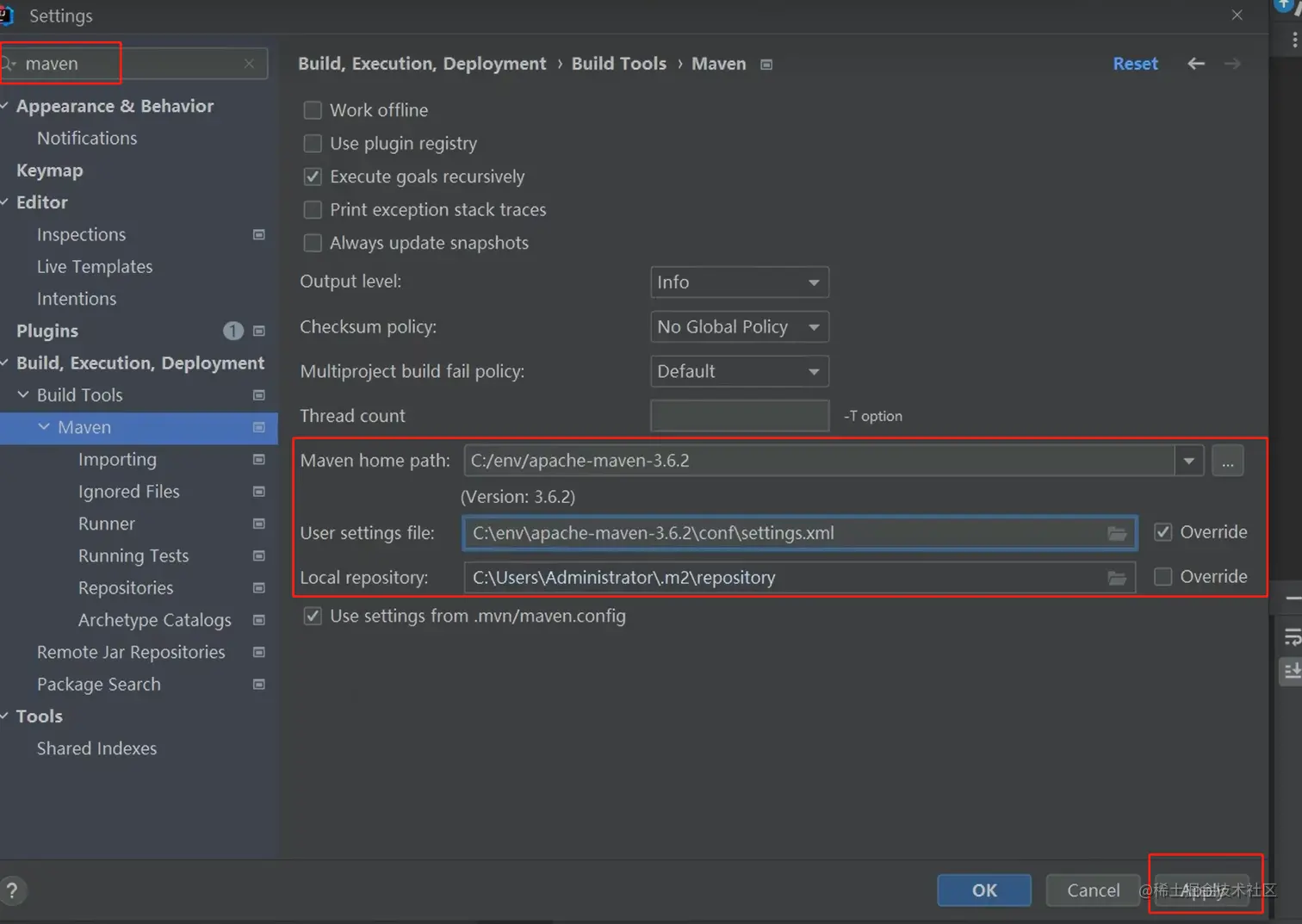The image size is (1302, 924).
Task: Click project-level icon on Package Search row
Action: [258, 685]
